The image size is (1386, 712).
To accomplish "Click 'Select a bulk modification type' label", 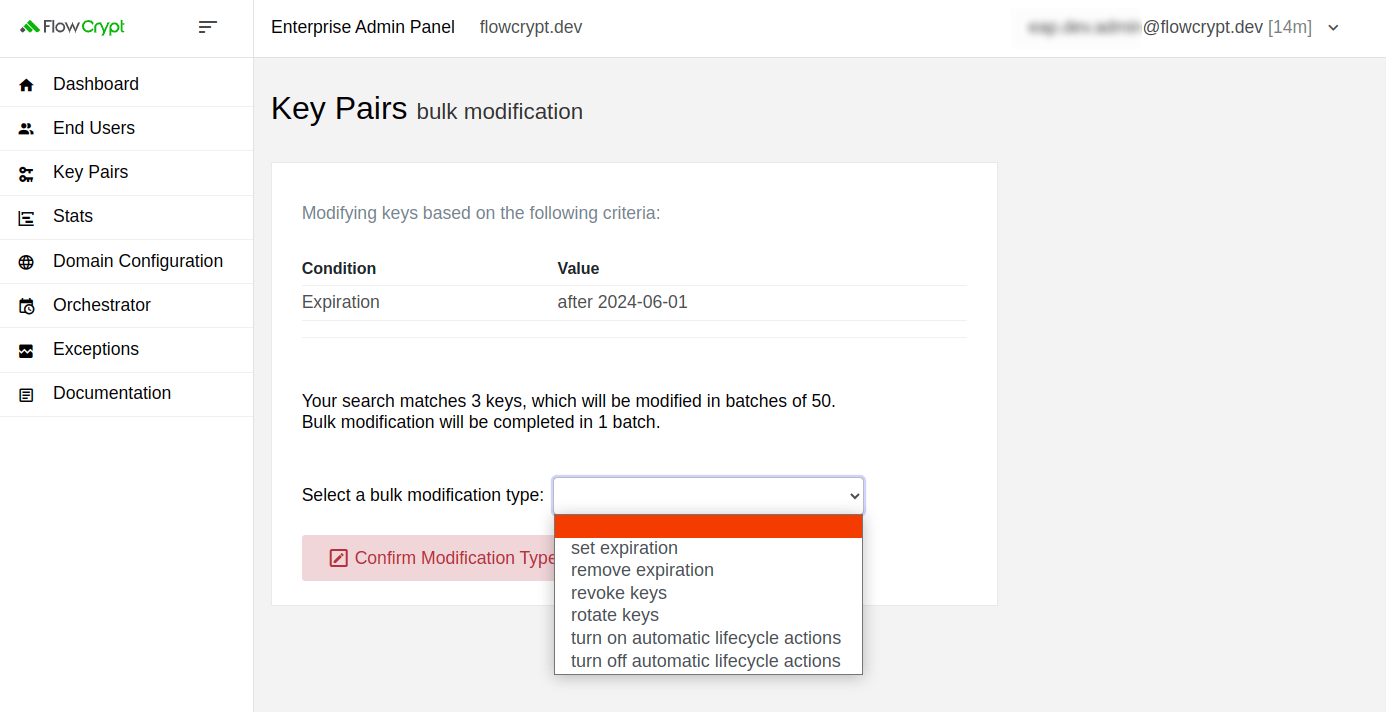I will point(423,495).
